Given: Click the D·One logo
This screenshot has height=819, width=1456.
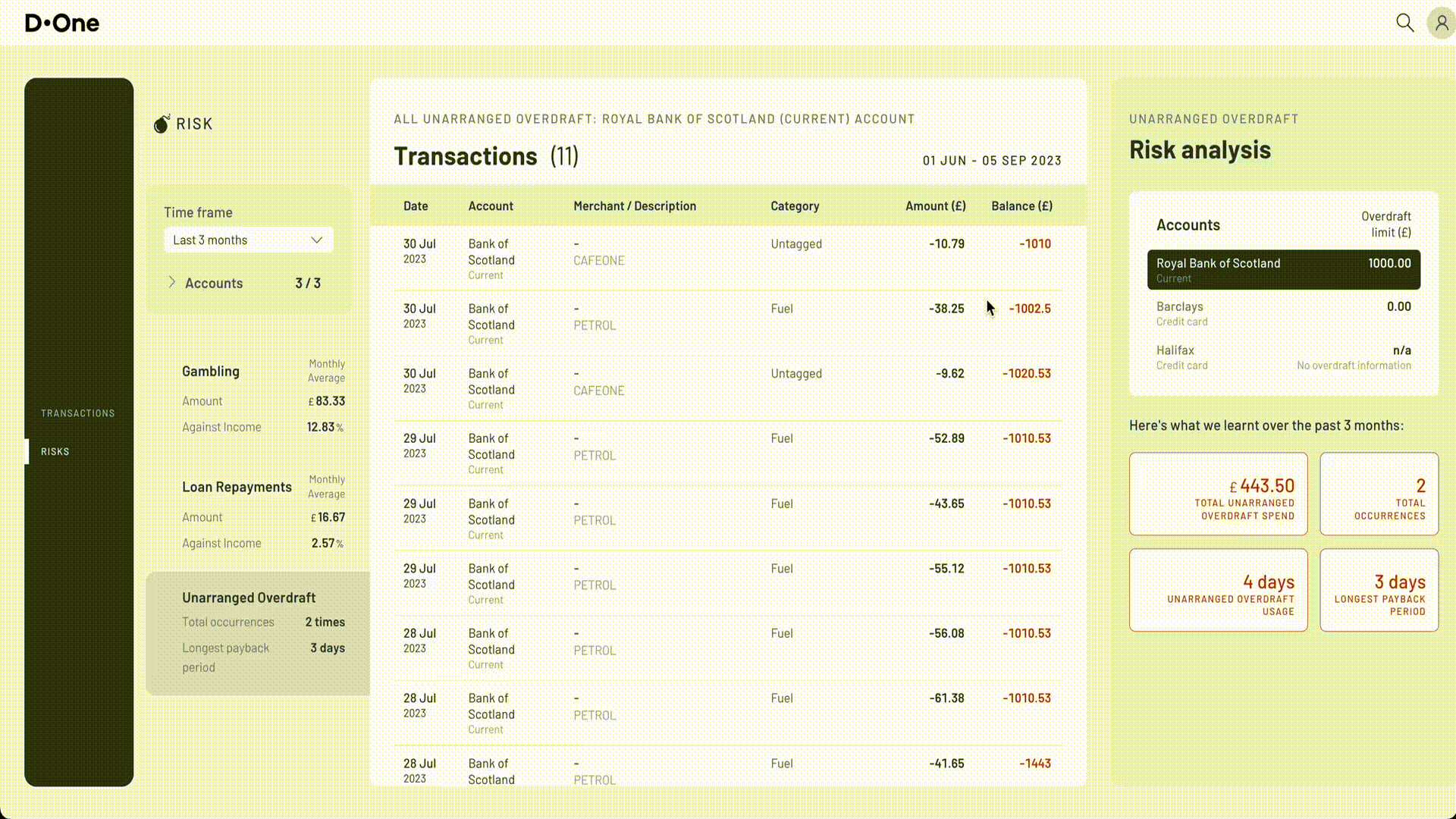Looking at the screenshot, I should tap(62, 23).
